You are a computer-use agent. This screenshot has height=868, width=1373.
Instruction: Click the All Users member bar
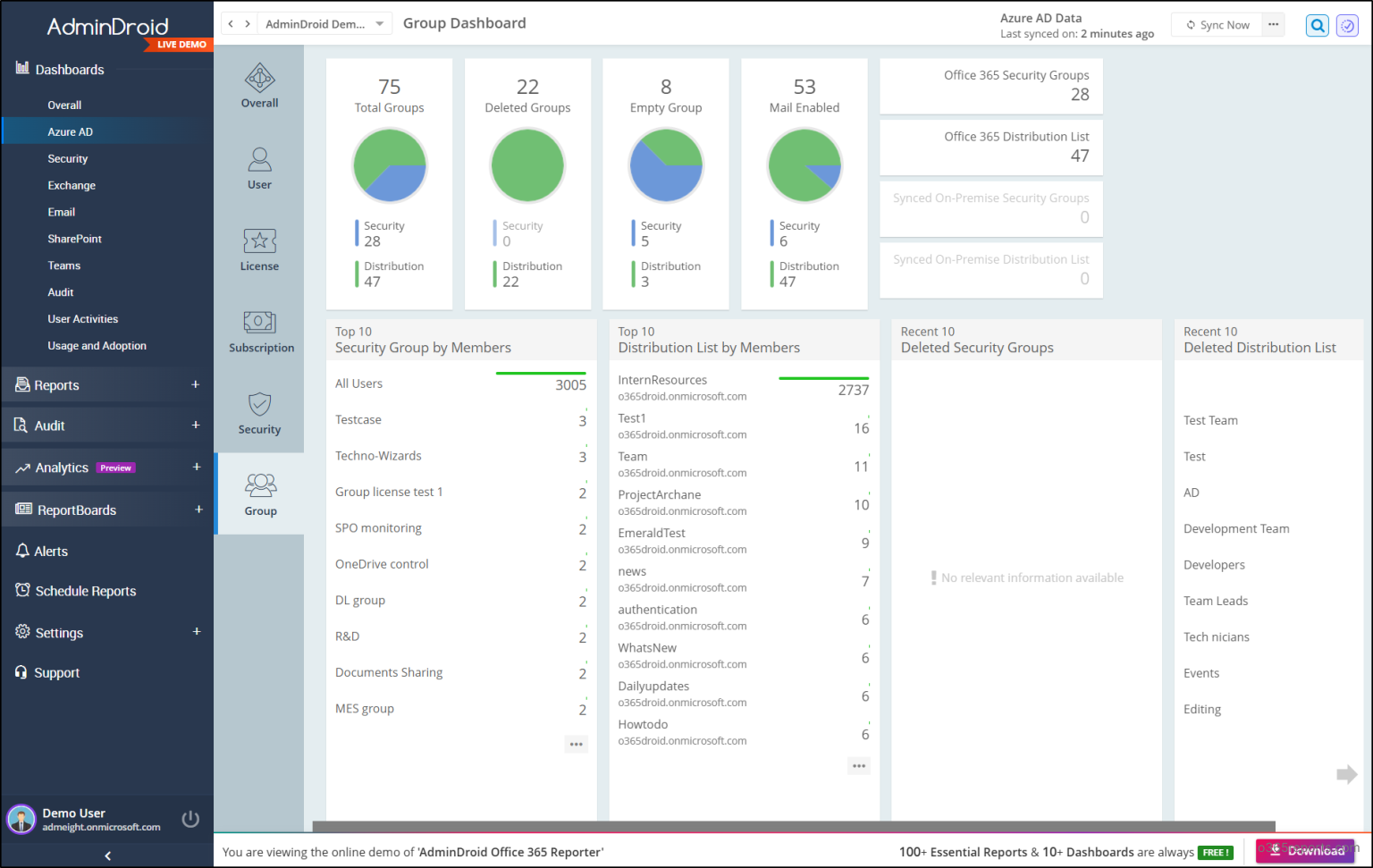[x=541, y=373]
